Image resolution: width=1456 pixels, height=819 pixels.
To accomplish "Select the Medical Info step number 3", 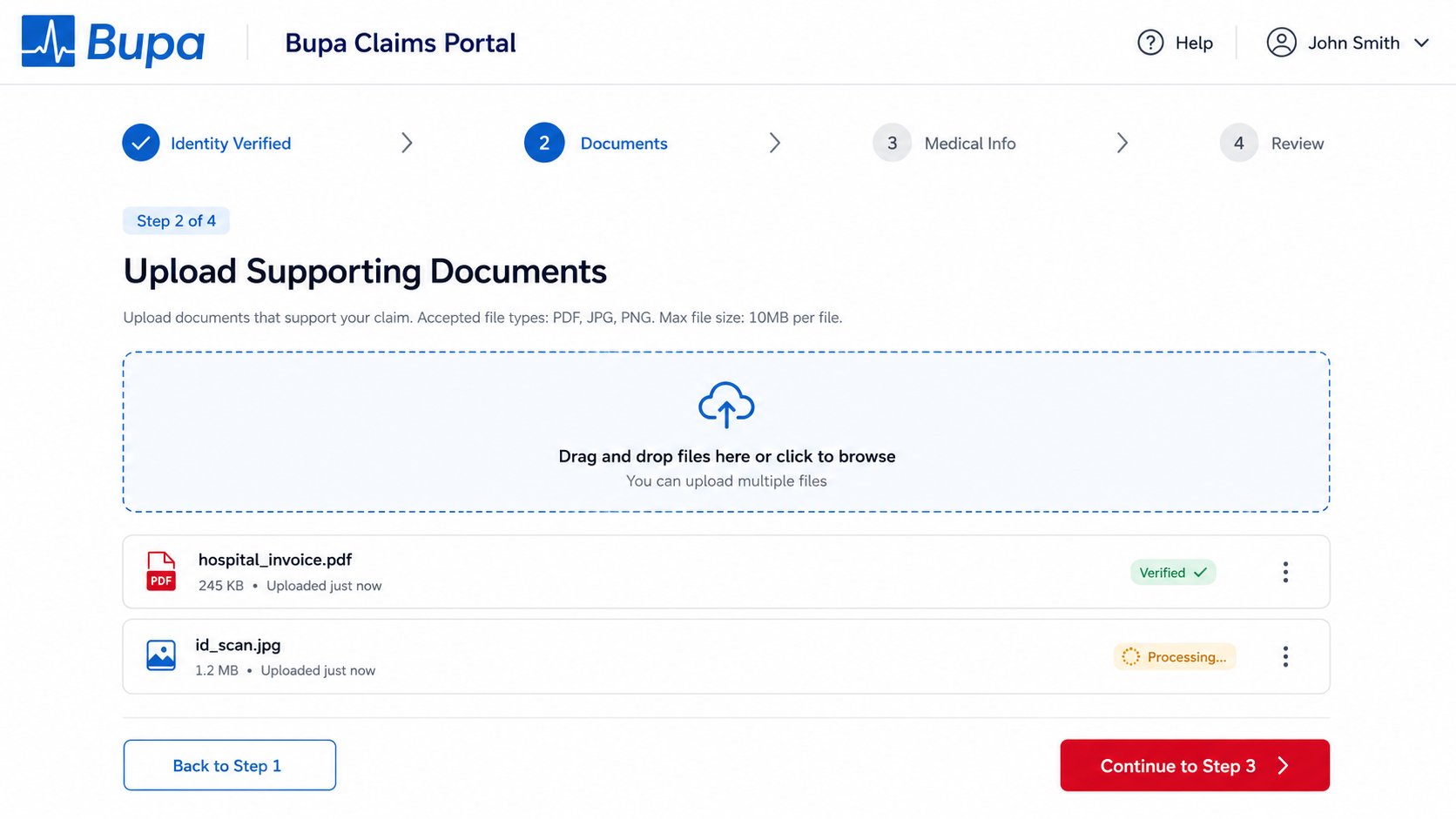I will 892,143.
